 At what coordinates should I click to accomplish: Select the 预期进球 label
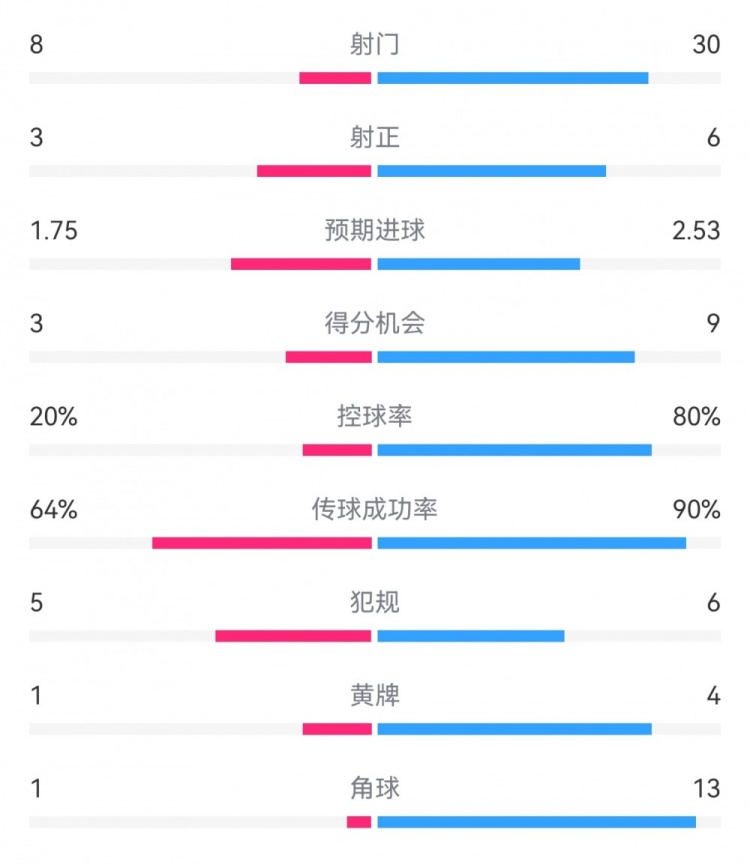pos(375,230)
